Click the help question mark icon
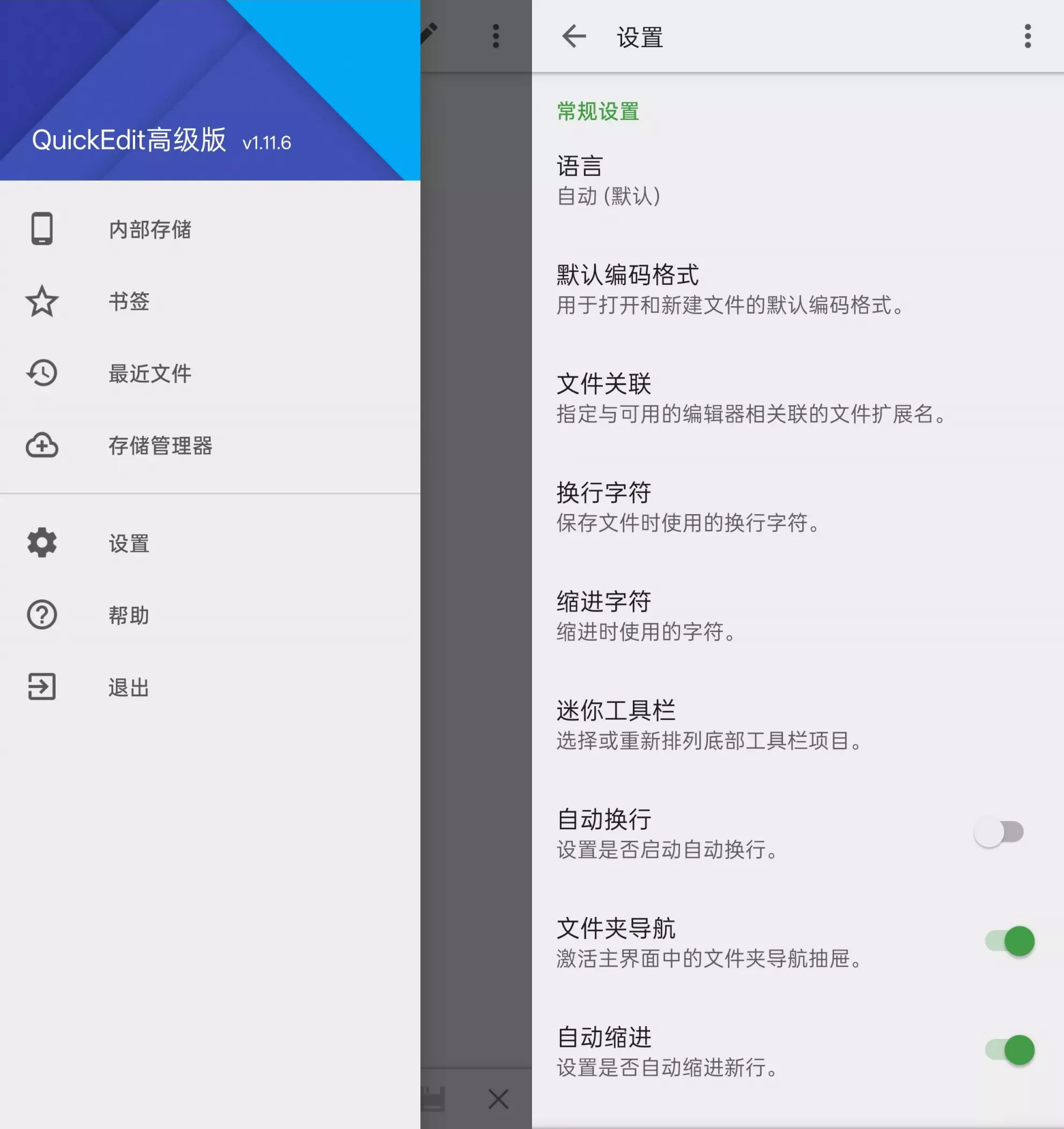This screenshot has width=1064, height=1129. (x=42, y=615)
